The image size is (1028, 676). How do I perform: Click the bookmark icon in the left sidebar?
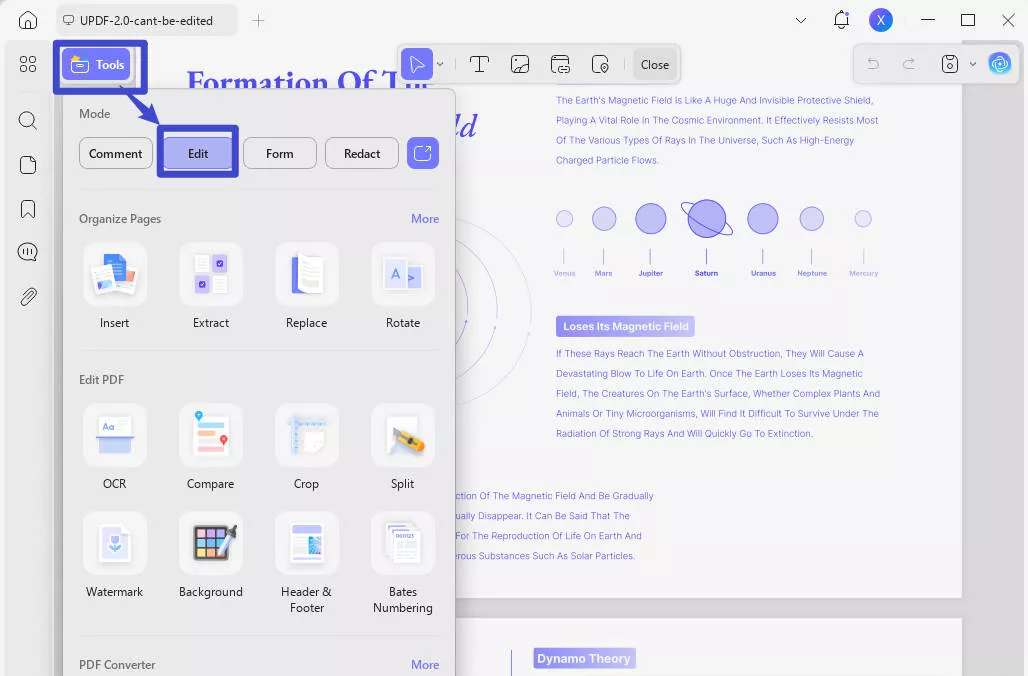[x=27, y=208]
